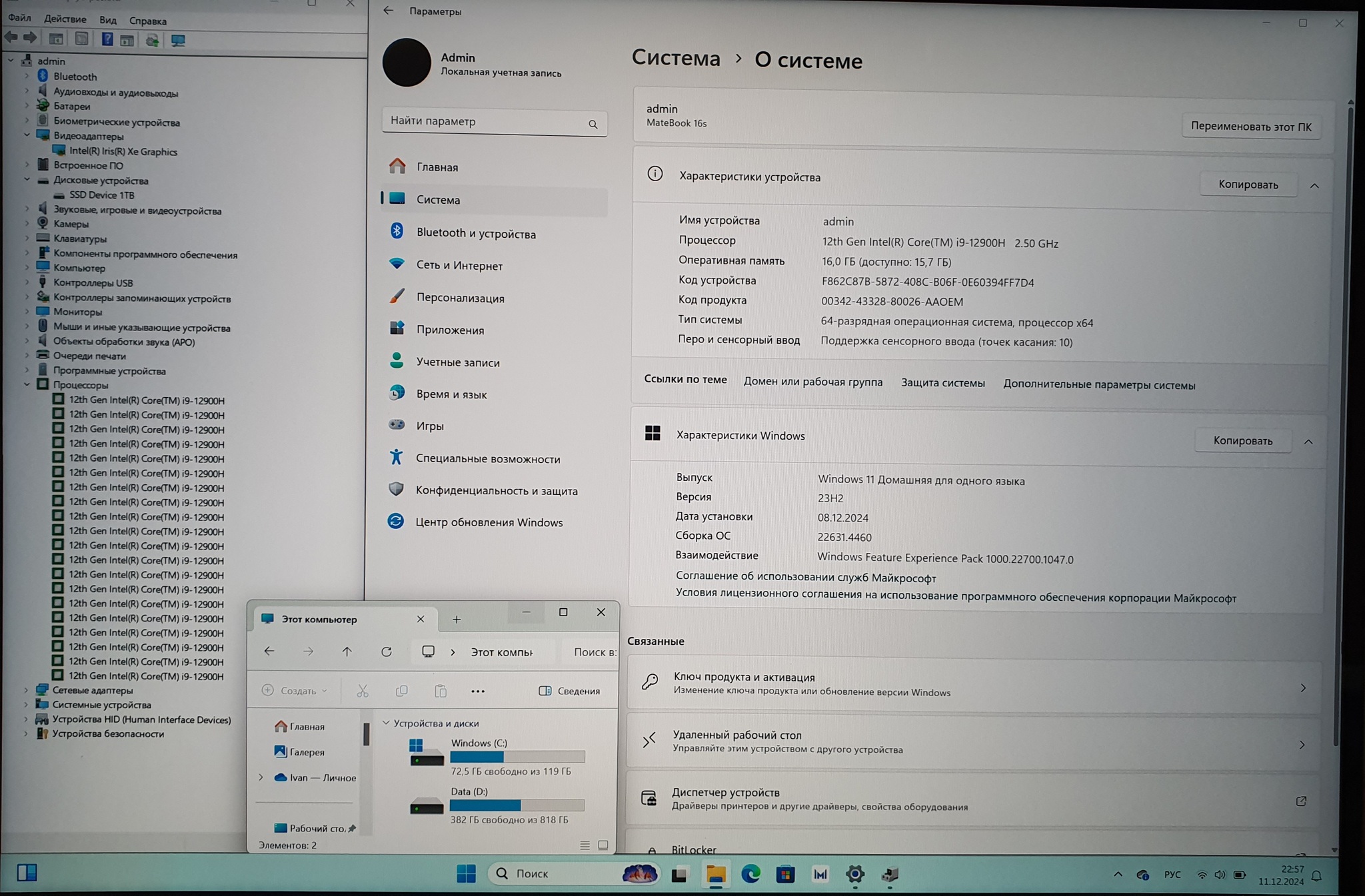Click the Device Manager help toolbar icon
The height and width of the screenshot is (896, 1365).
click(x=107, y=40)
